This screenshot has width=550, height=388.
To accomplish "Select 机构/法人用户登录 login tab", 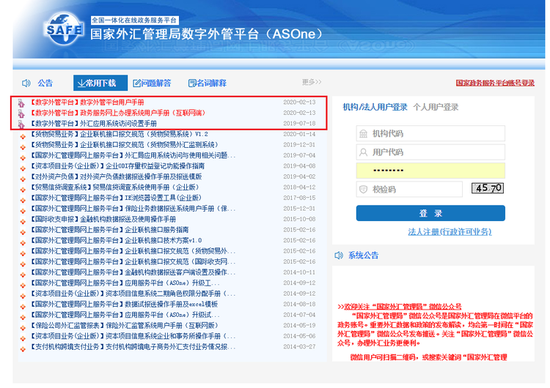I will coord(375,107).
